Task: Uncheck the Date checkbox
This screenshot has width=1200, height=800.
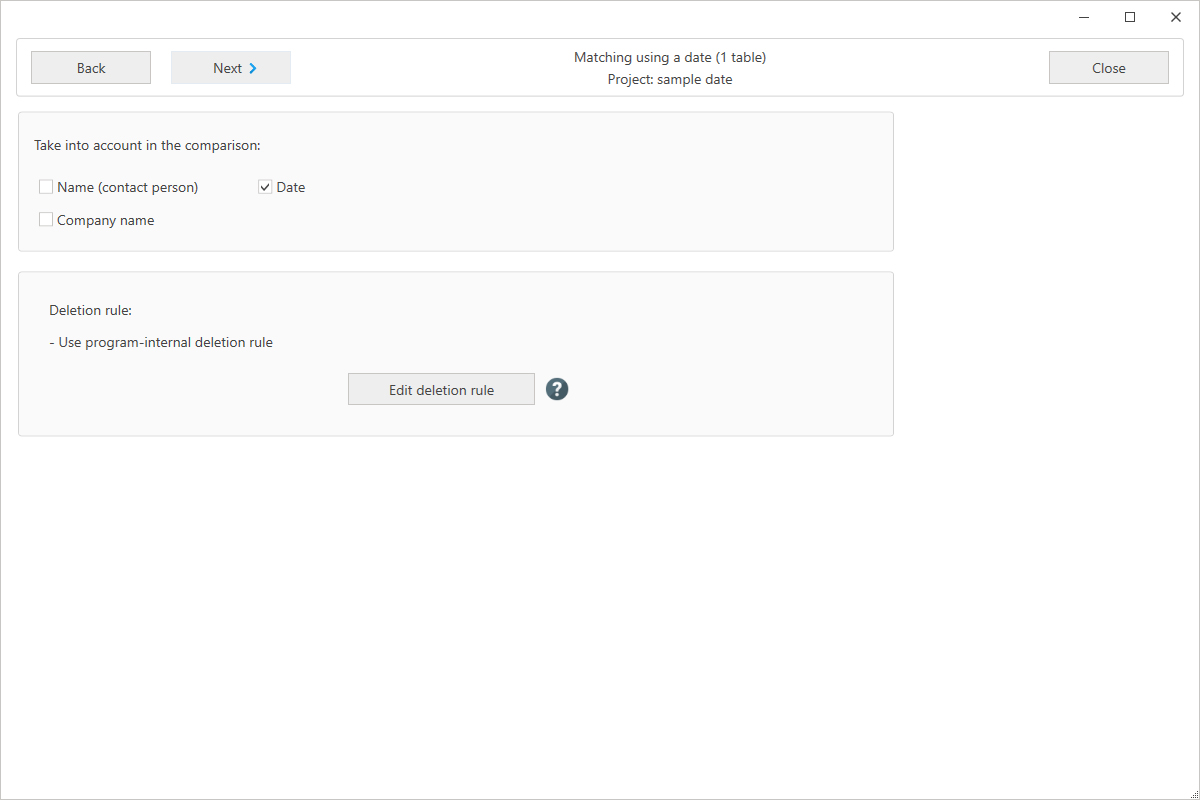Action: [265, 187]
